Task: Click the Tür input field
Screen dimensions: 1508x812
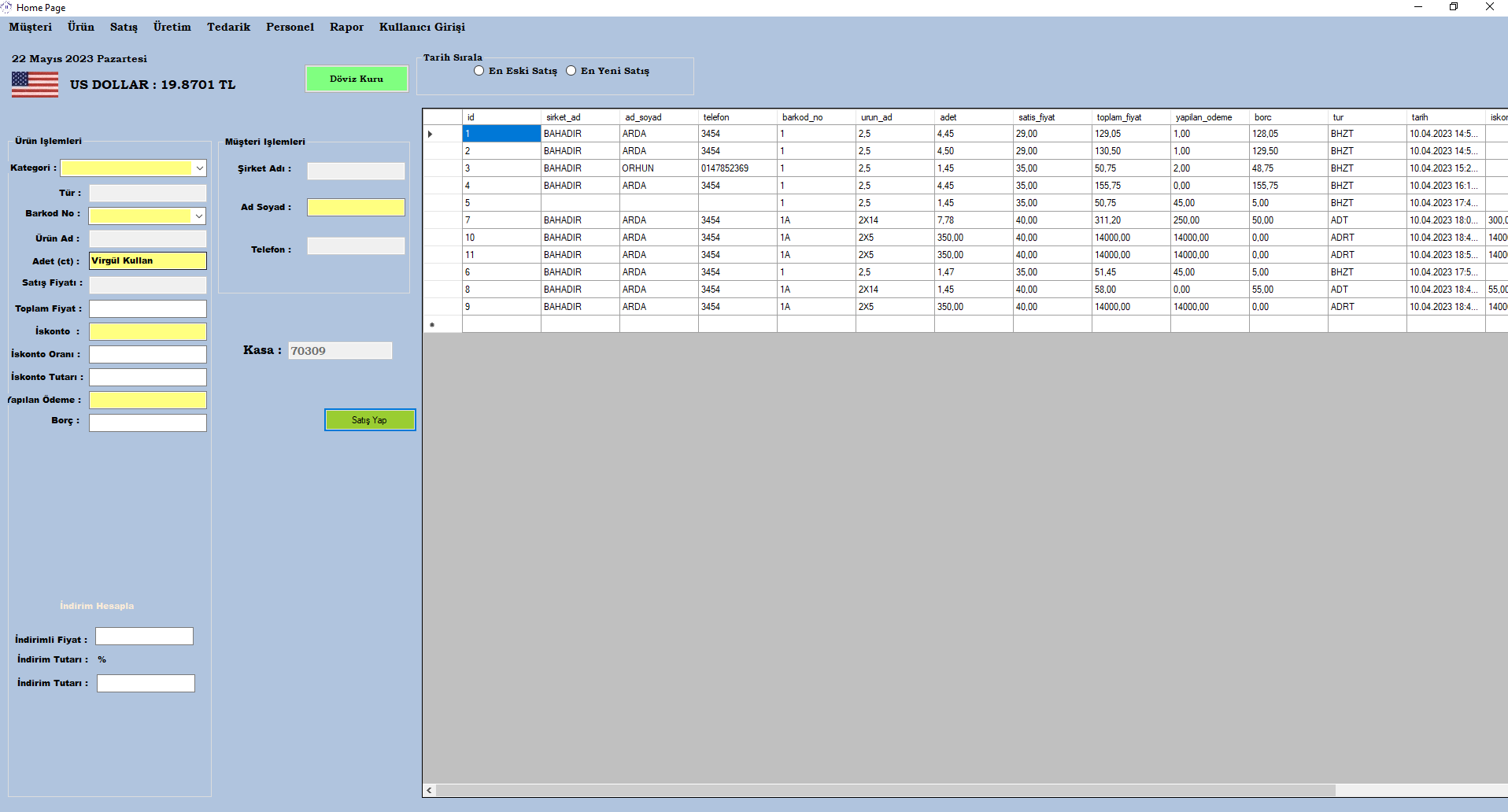Action: (148, 193)
